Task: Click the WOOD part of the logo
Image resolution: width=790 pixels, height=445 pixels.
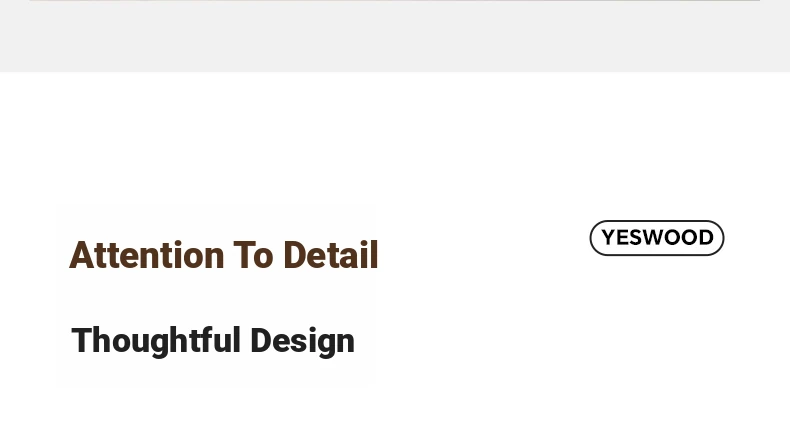Action: (x=680, y=237)
